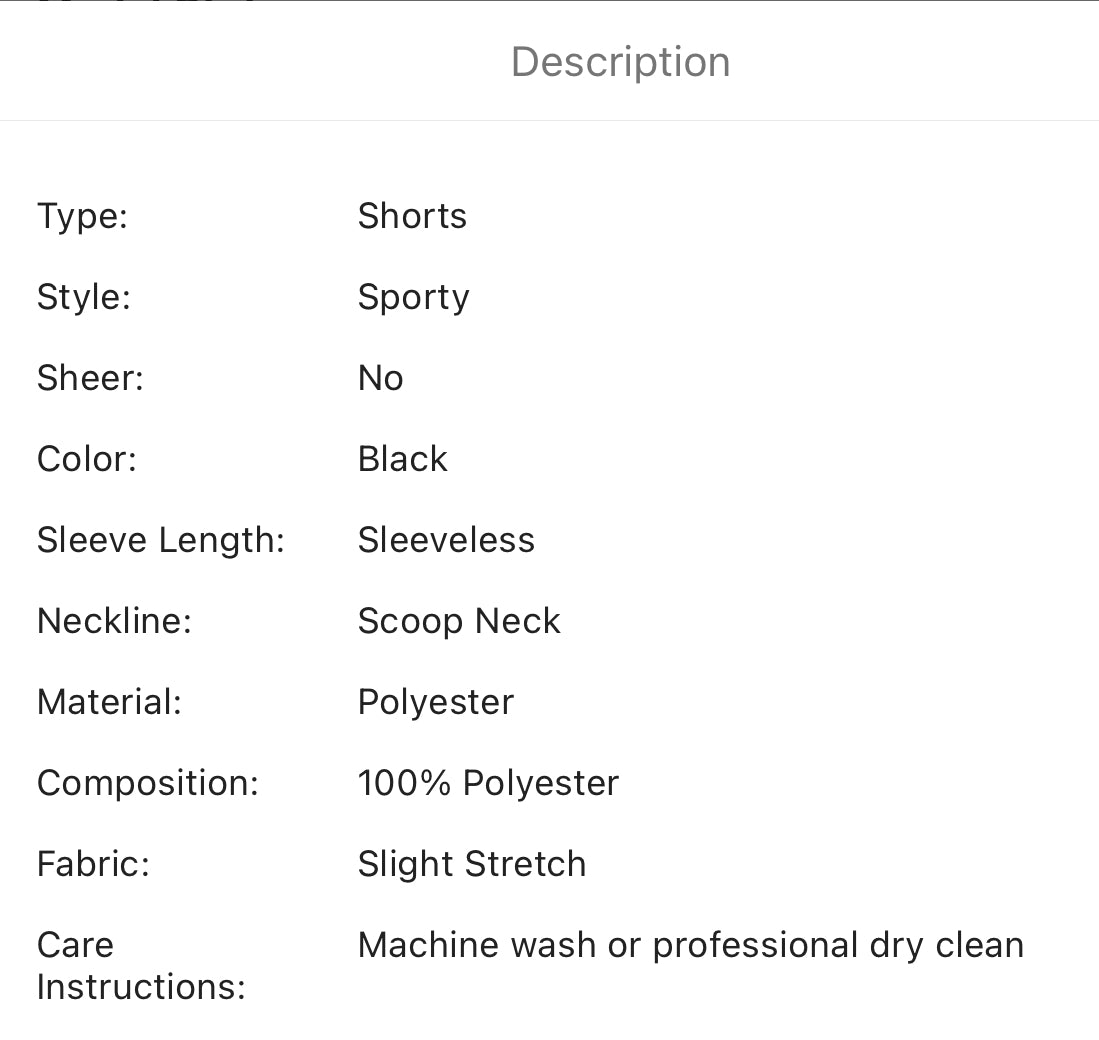Select the 'Sleeveless' value text
Image resolution: width=1099 pixels, height=1040 pixels.
pos(446,540)
